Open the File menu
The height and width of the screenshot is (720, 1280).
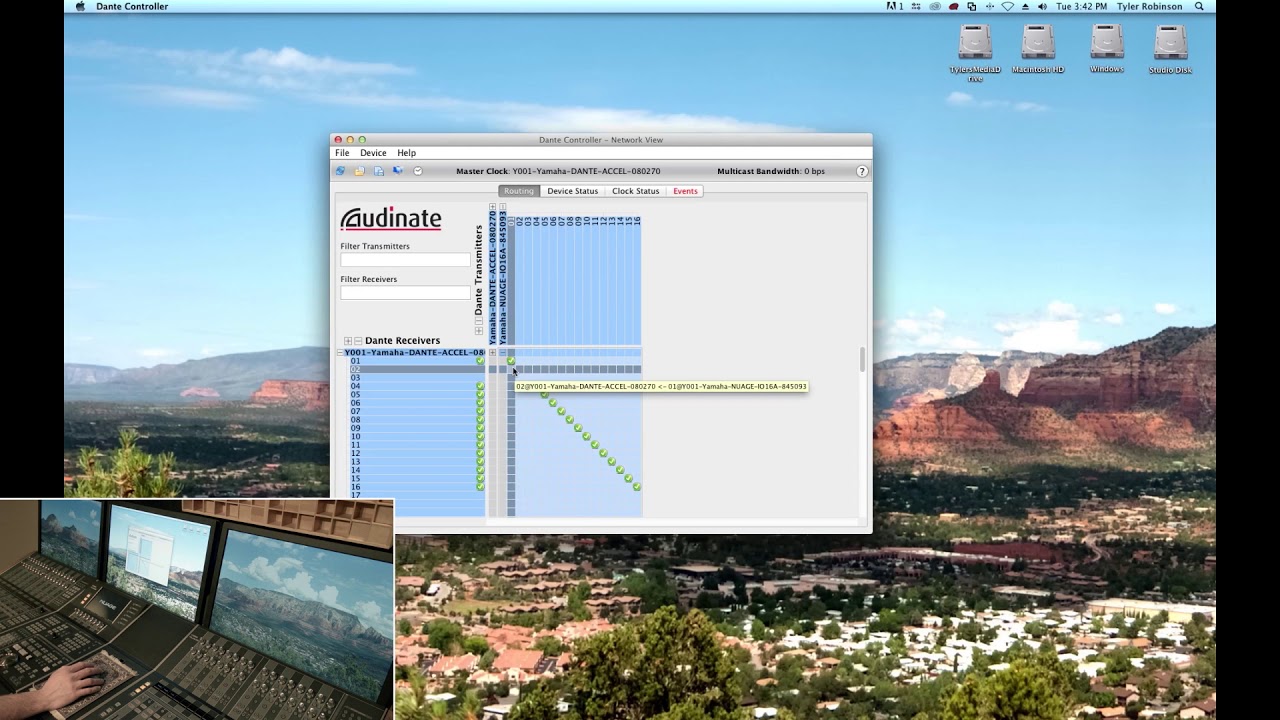[x=342, y=153]
